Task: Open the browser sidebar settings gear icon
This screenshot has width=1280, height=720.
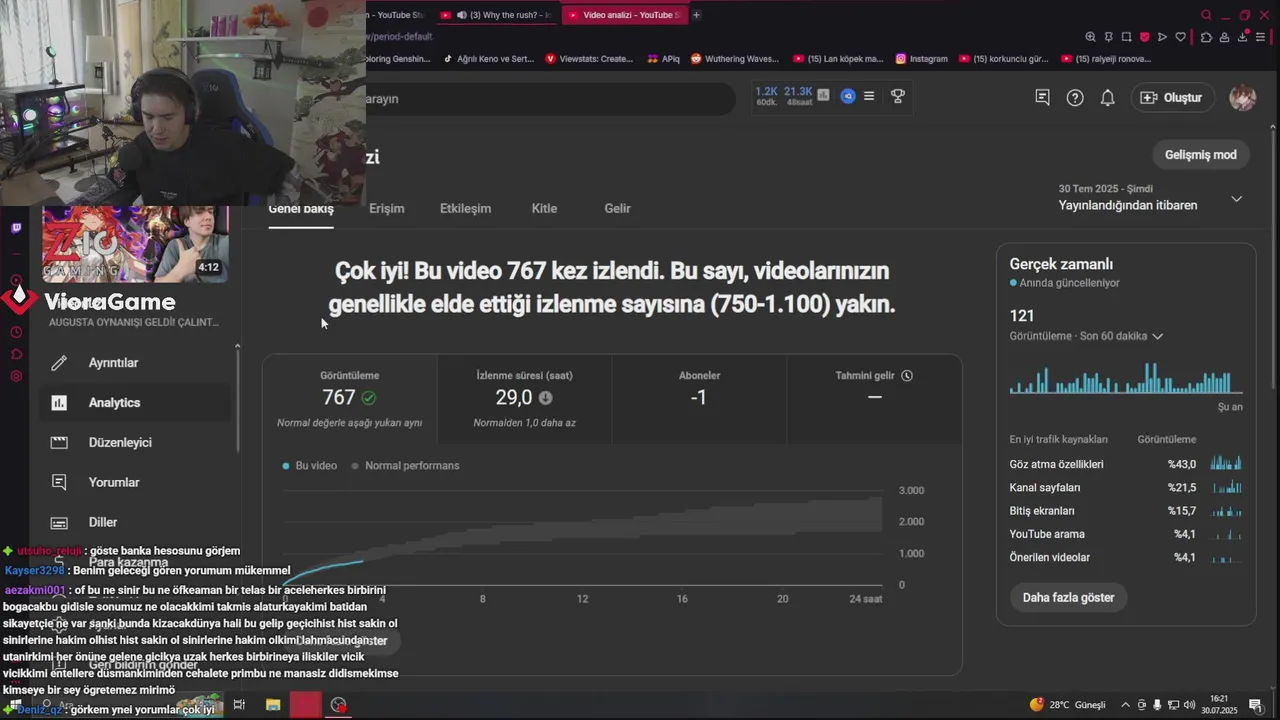Action: coord(16,376)
